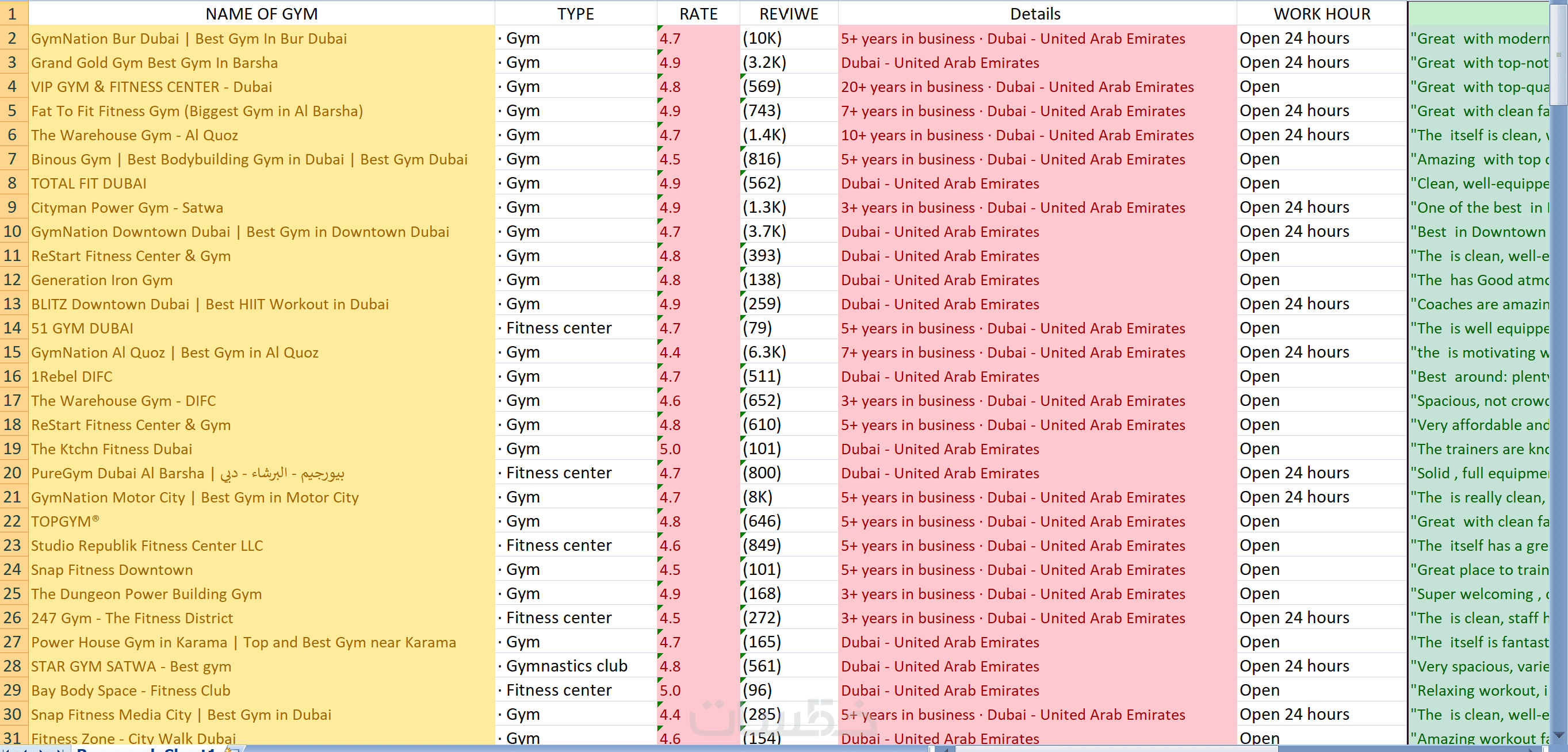Image resolution: width=1568 pixels, height=752 pixels.
Task: Select entire row 19 via row number
Action: click(x=13, y=449)
